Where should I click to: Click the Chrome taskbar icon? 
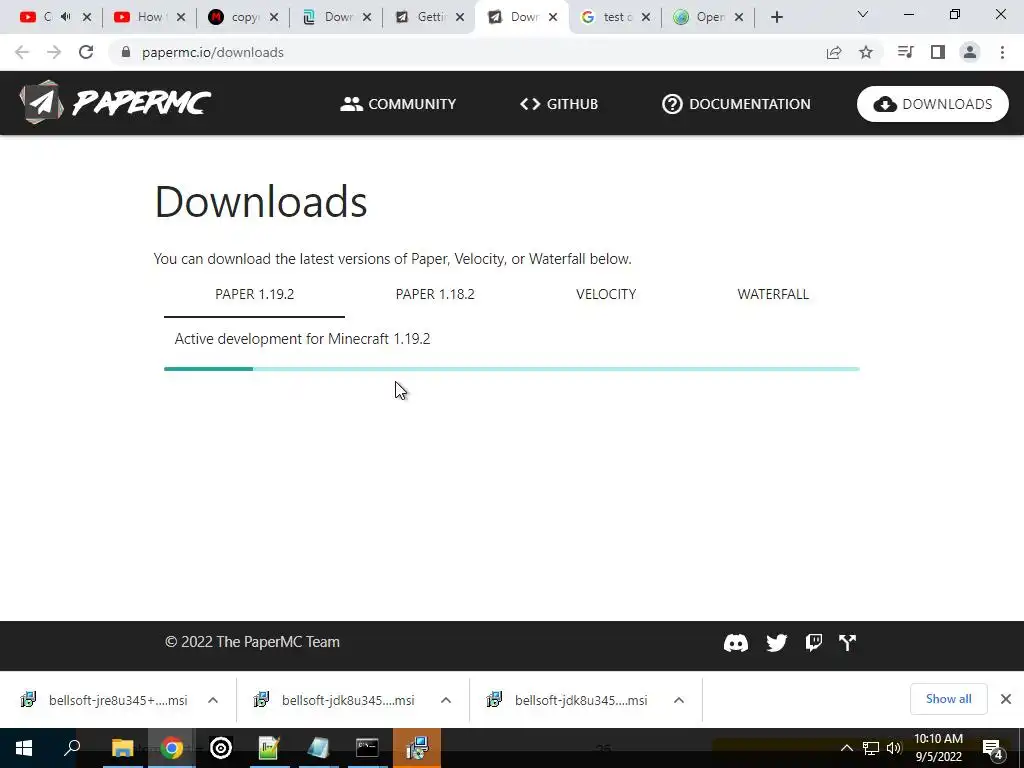point(172,748)
